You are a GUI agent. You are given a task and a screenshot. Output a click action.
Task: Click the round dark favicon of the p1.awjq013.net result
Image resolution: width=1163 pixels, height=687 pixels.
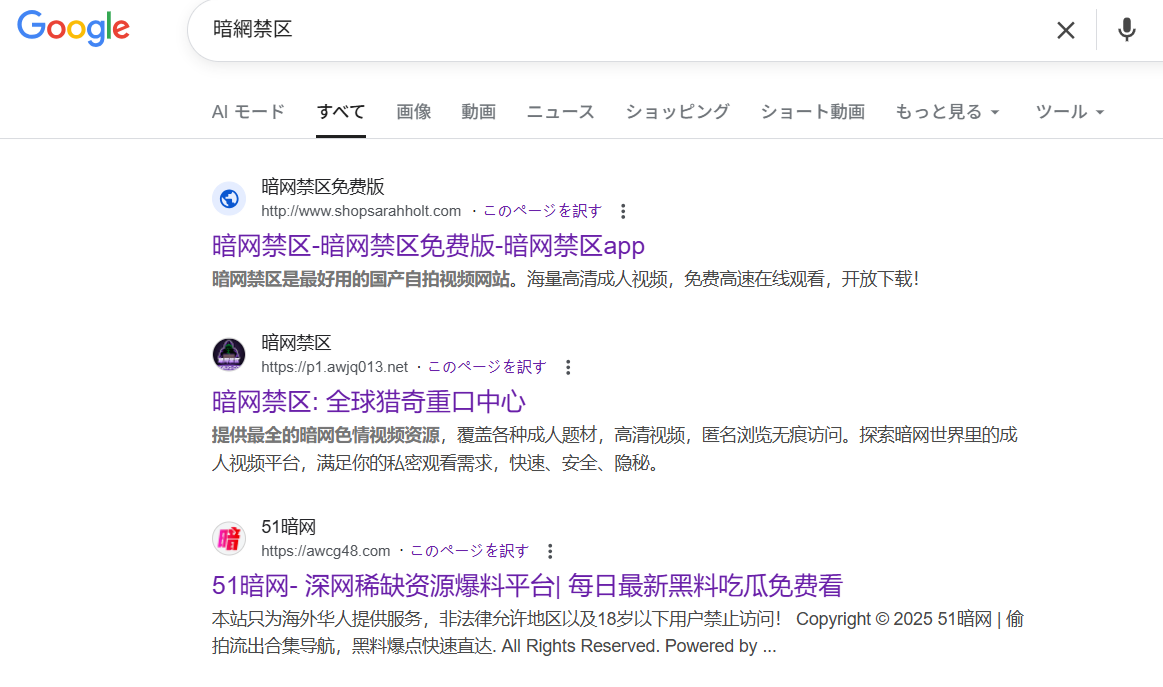pyautogui.click(x=229, y=354)
